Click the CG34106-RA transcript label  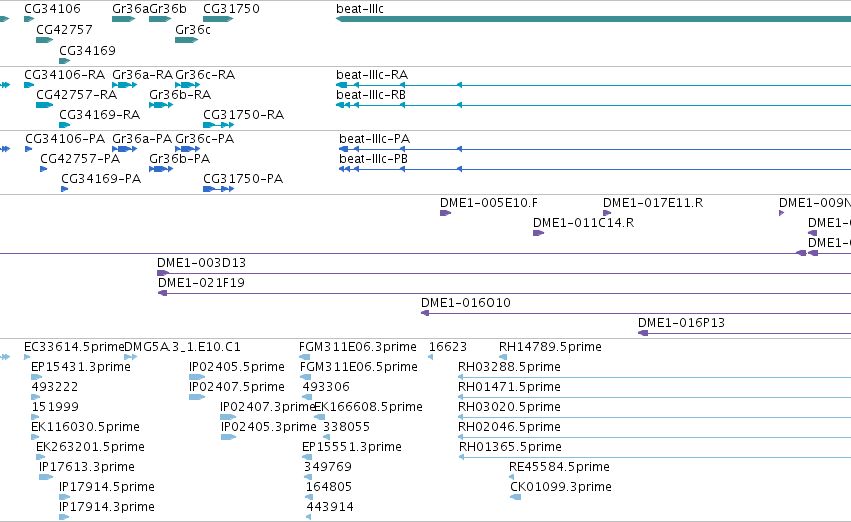(65, 74)
